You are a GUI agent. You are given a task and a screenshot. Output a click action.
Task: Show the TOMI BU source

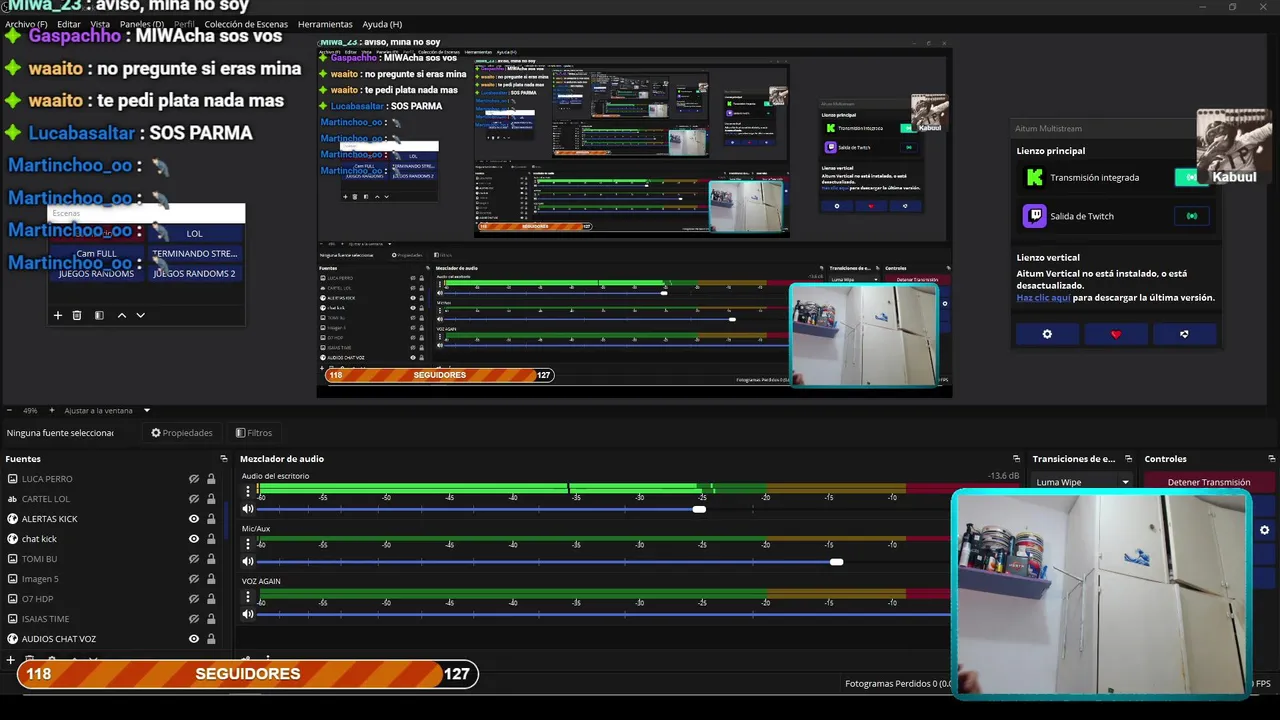(194, 559)
